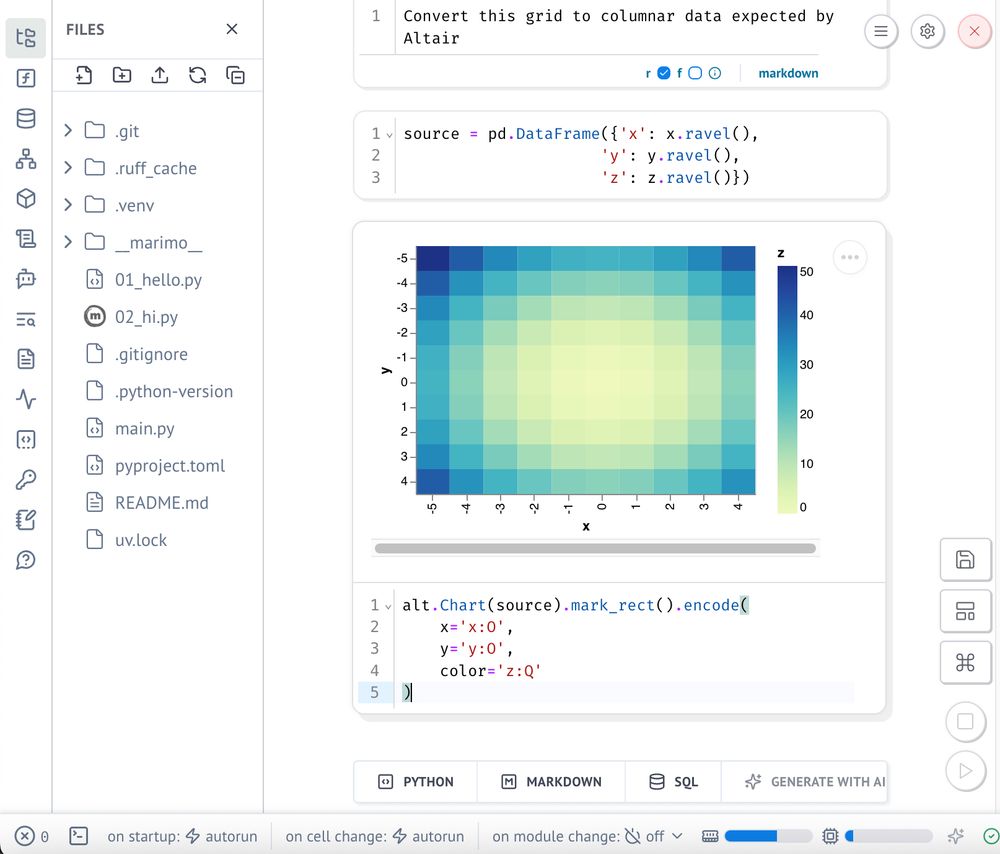Click the AI sparkle status bar icon
This screenshot has width=1000, height=854.
(955, 836)
